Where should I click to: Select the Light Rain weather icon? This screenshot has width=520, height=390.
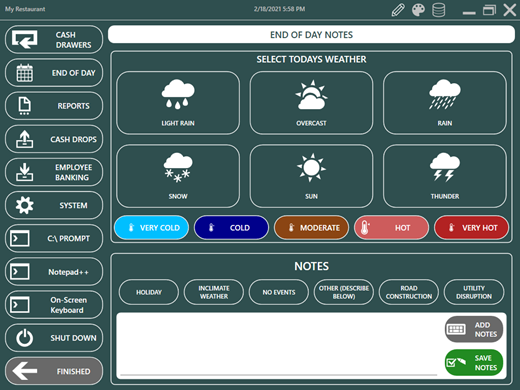pos(178,103)
